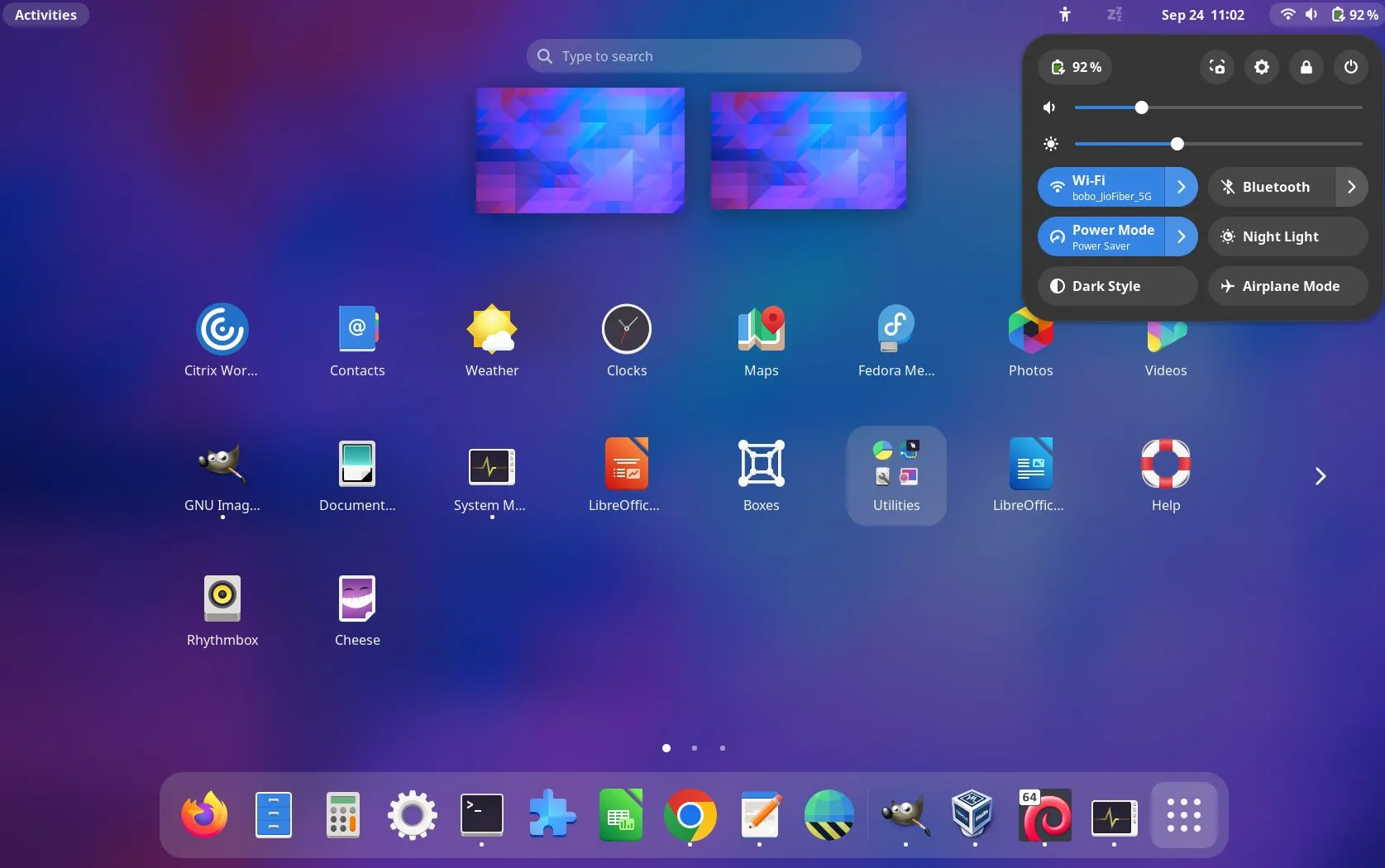Open the accessibility menu in the top bar
The width and height of the screenshot is (1385, 868).
1064,14
